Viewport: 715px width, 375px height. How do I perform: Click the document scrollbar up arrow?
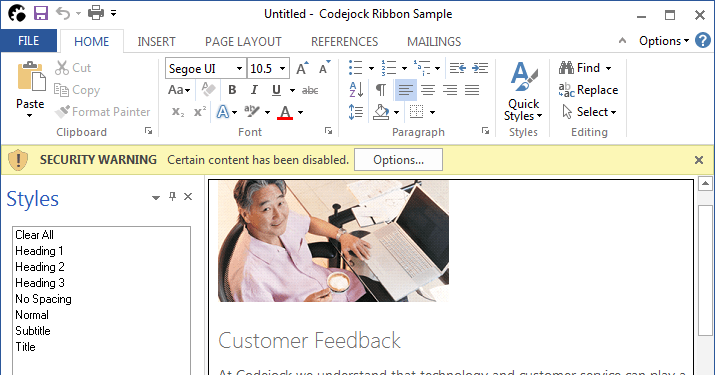705,183
